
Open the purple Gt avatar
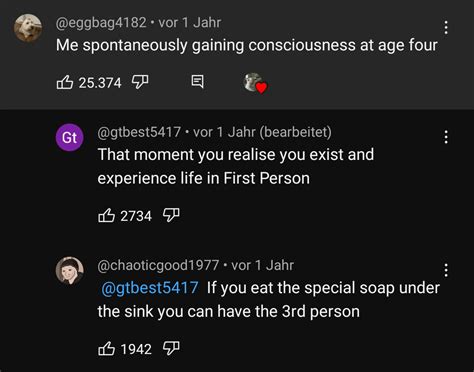click(x=70, y=137)
